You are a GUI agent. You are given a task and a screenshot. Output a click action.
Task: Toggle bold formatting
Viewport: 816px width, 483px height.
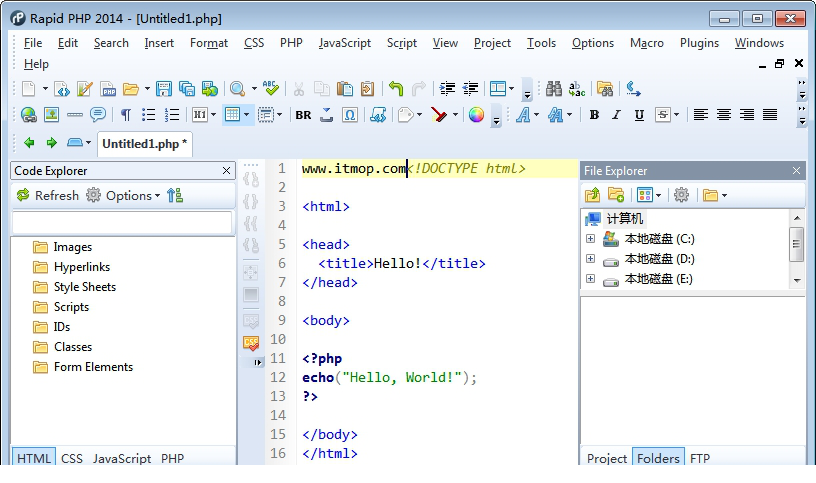tap(594, 115)
